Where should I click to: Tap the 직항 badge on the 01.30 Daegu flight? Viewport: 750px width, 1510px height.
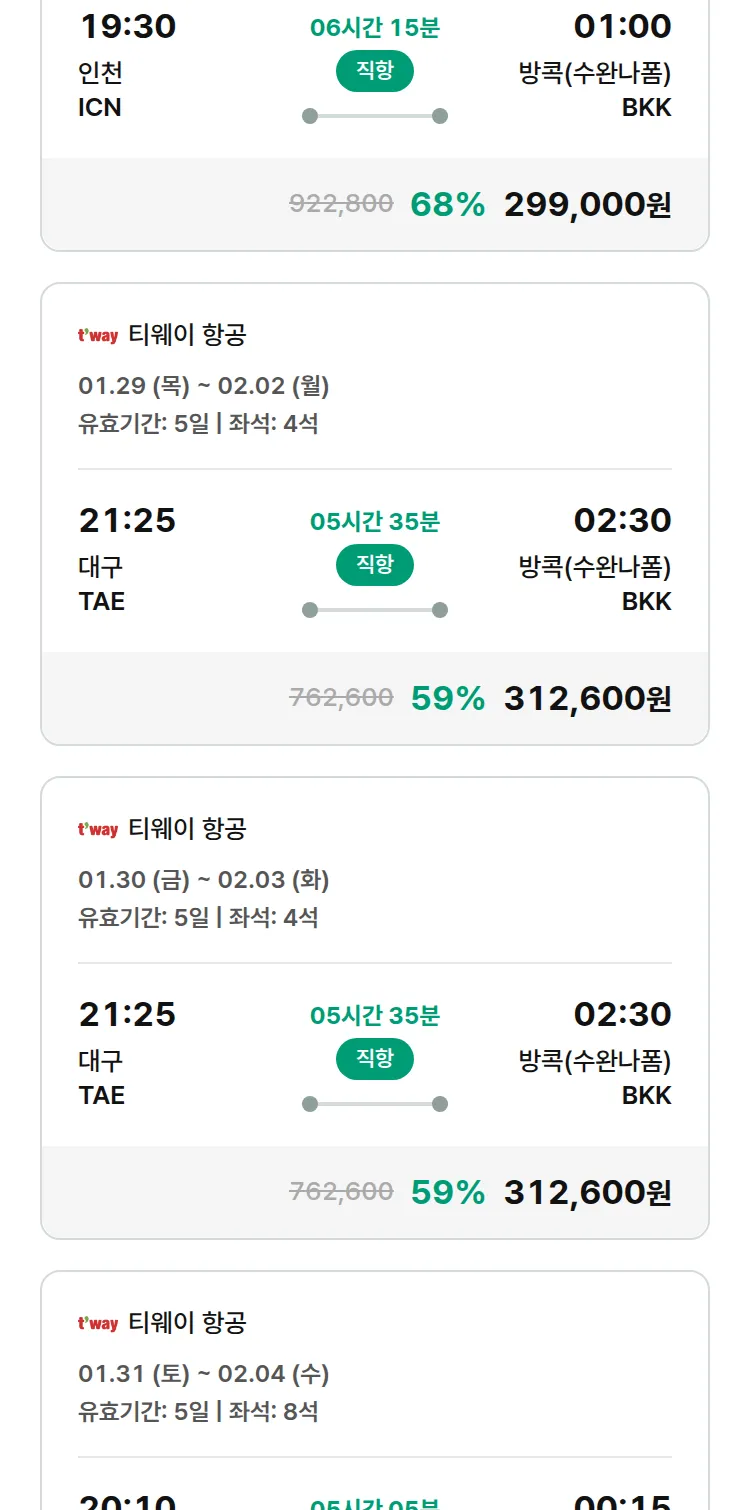click(x=375, y=1059)
